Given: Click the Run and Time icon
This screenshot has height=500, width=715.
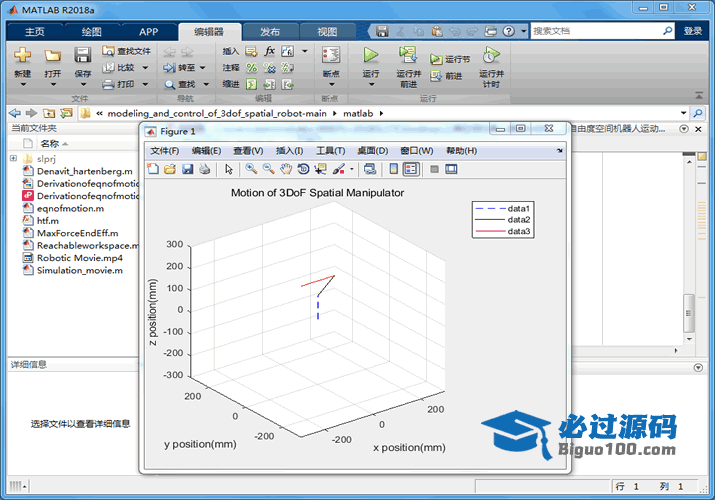Looking at the screenshot, I should 491,55.
